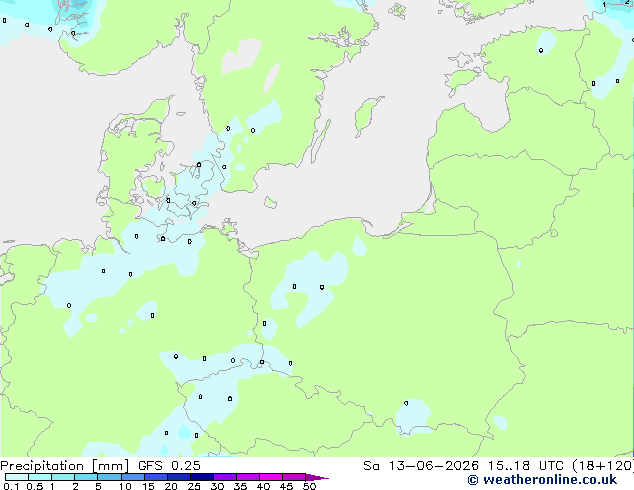The width and height of the screenshot is (634, 490).
Task: Click the '50' legend label
Action: click(x=309, y=486)
